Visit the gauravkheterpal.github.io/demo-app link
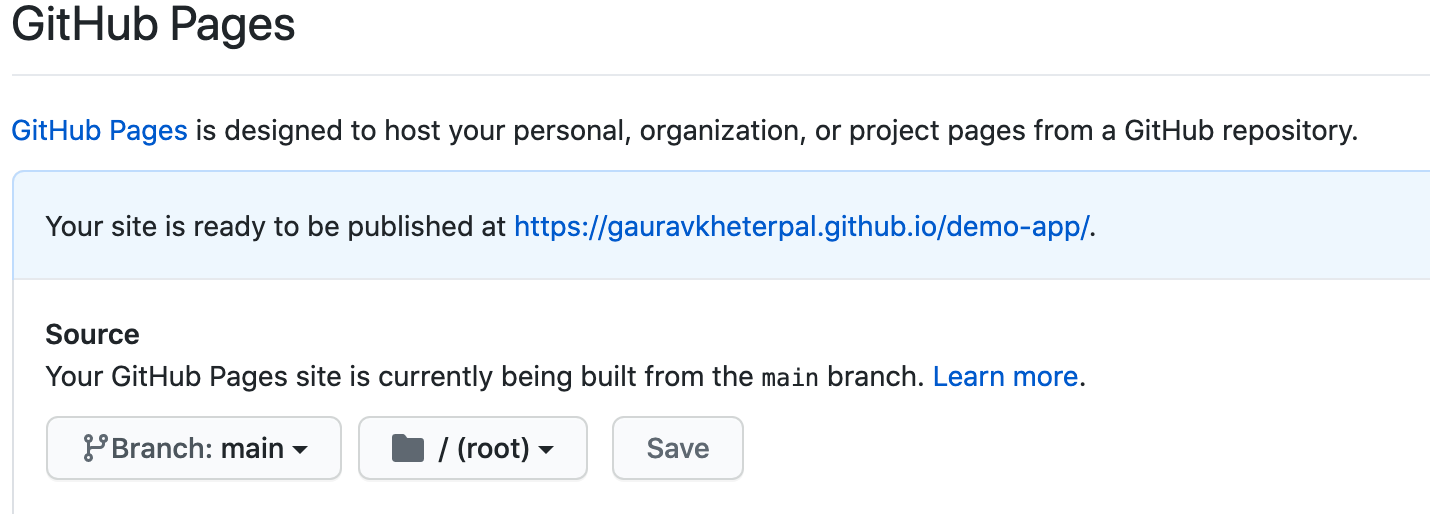1430x514 pixels. (801, 226)
